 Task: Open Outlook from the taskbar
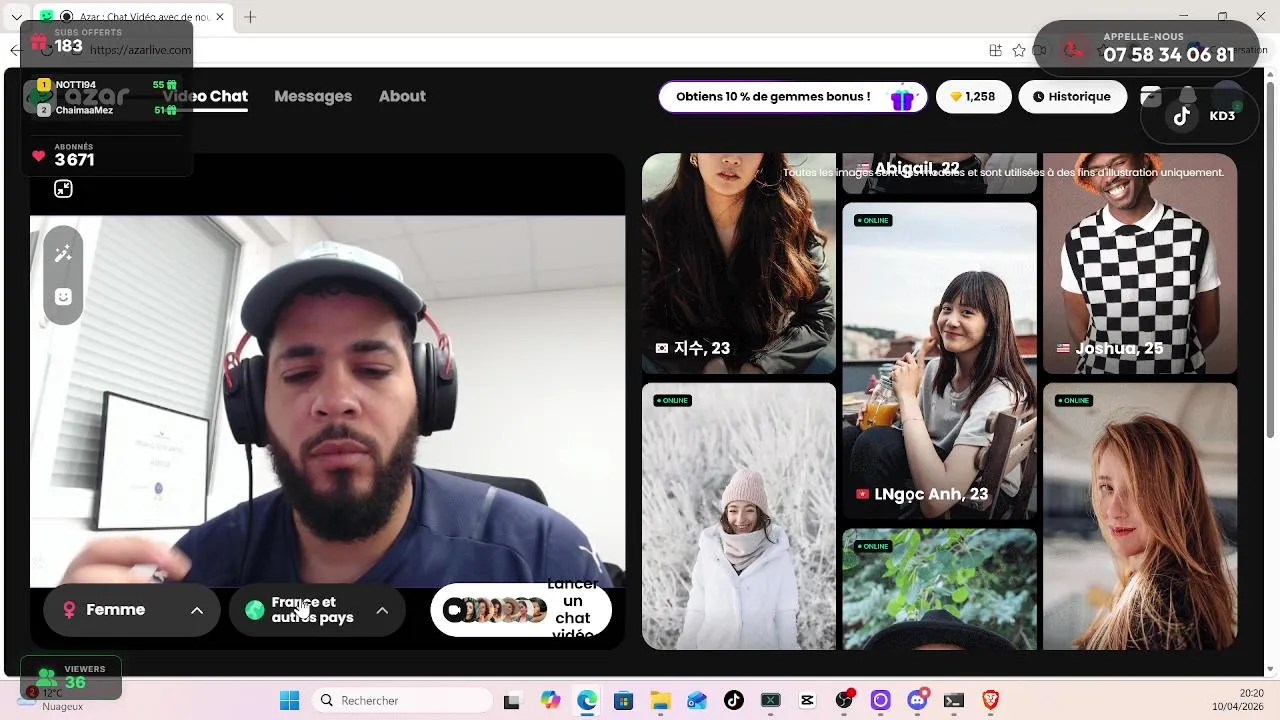(x=697, y=701)
